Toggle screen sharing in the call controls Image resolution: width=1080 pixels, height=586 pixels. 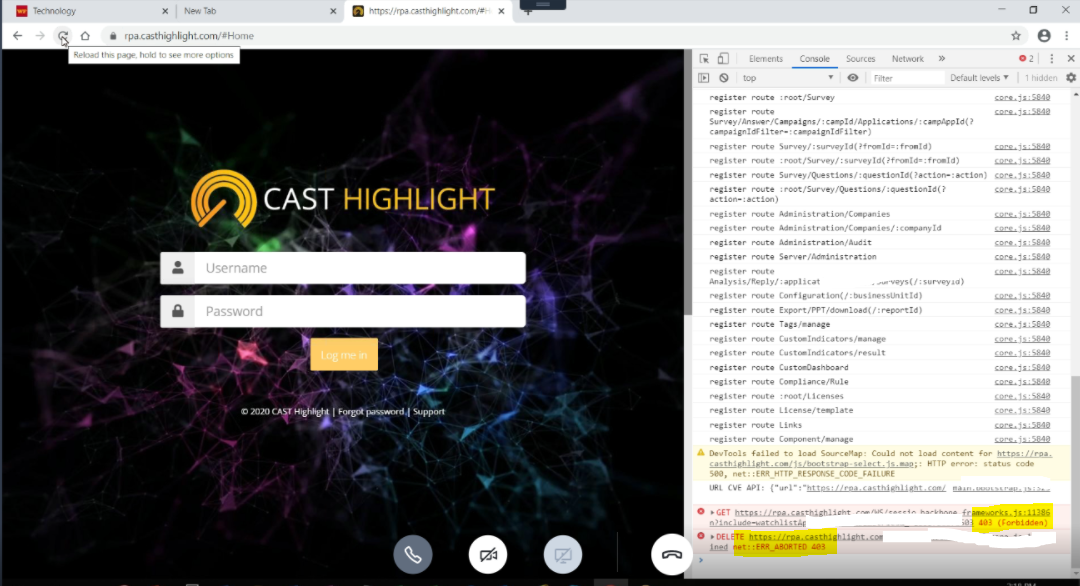tap(563, 554)
